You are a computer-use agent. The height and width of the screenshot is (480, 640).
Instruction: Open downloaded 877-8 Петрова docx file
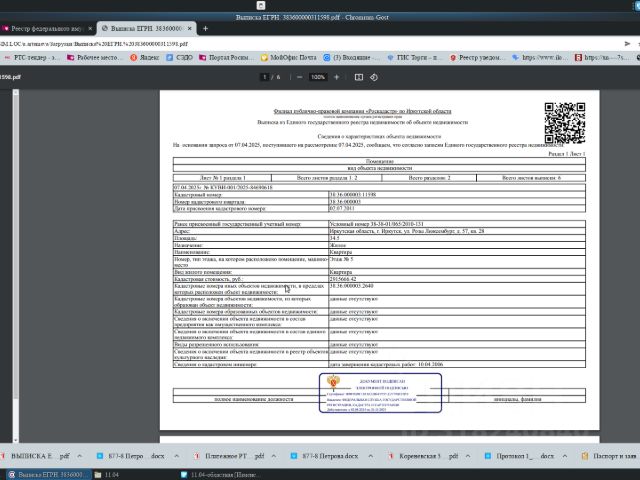tap(325, 456)
